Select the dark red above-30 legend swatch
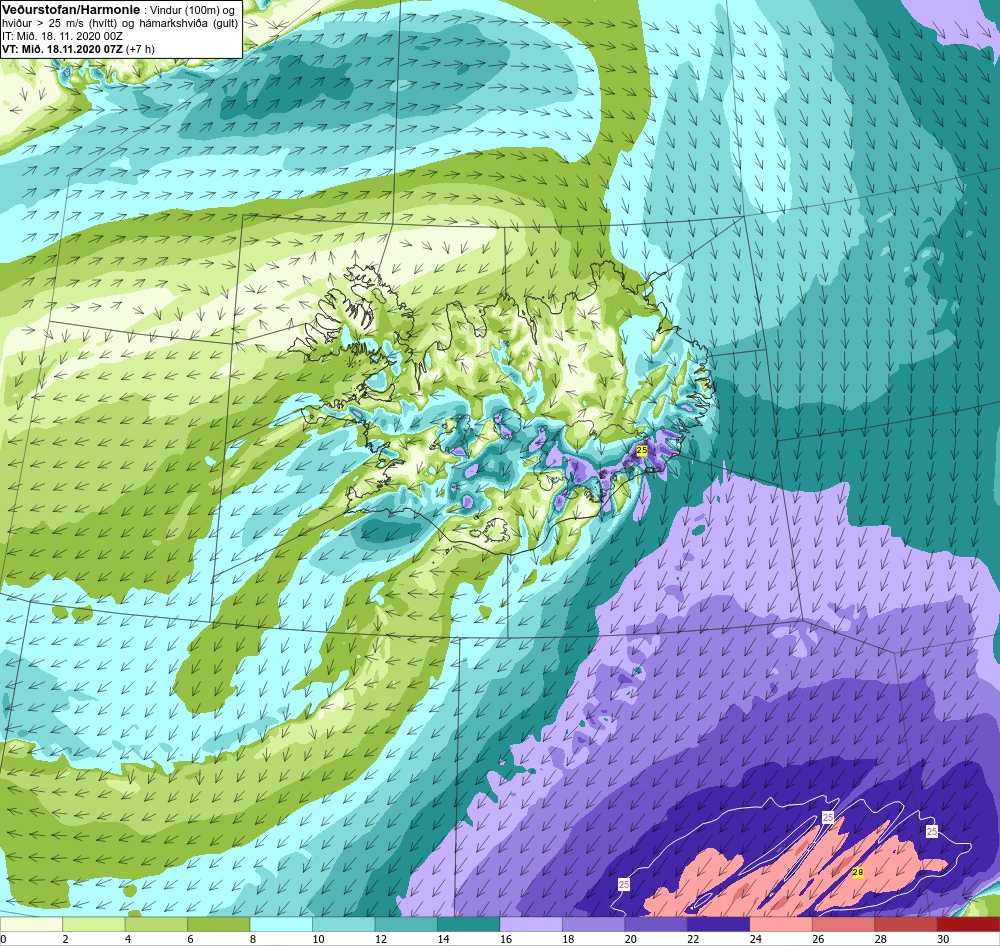1000x946 pixels. click(969, 924)
